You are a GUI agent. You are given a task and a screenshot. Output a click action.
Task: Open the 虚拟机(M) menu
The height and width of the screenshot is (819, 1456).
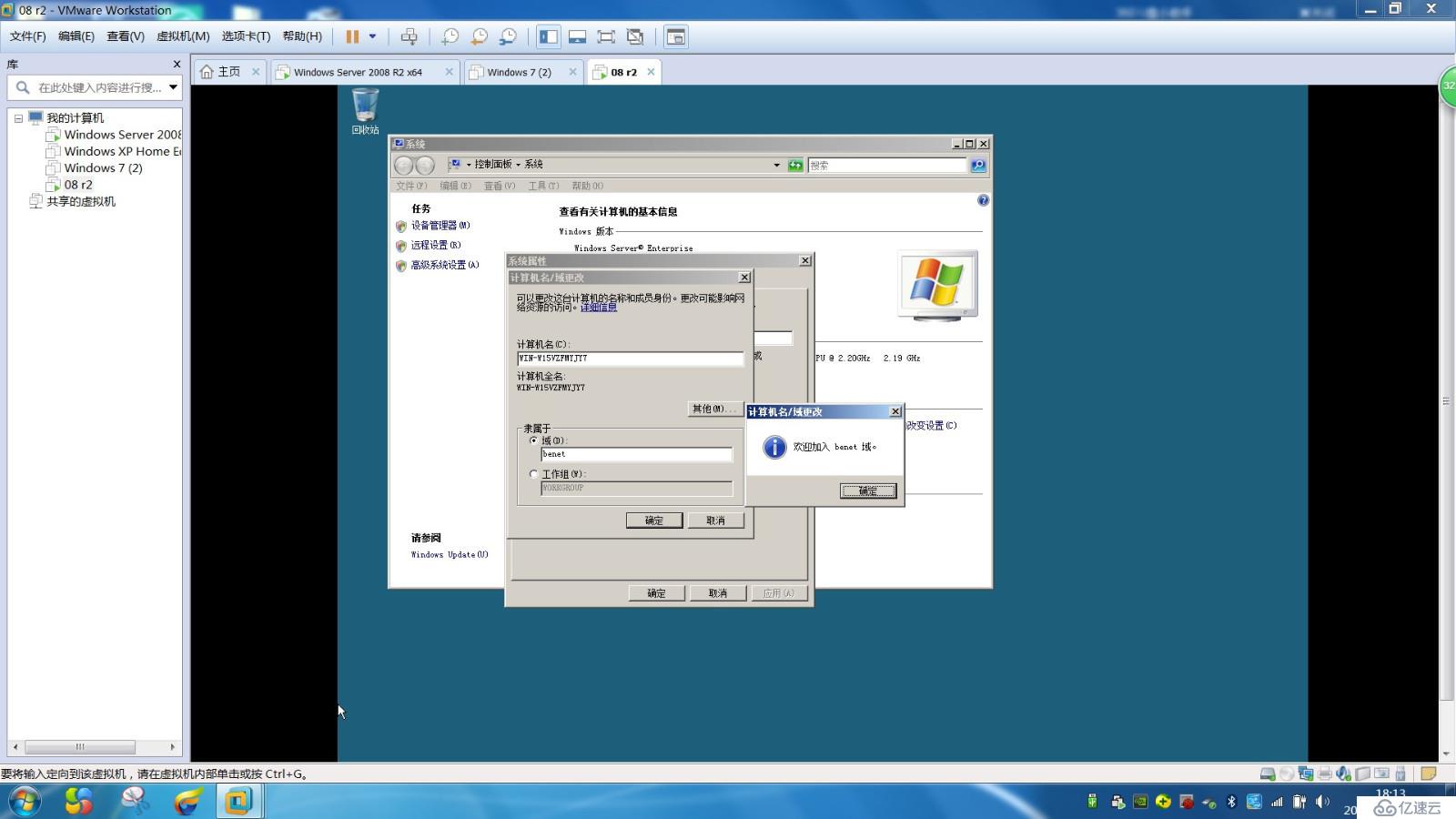[183, 36]
